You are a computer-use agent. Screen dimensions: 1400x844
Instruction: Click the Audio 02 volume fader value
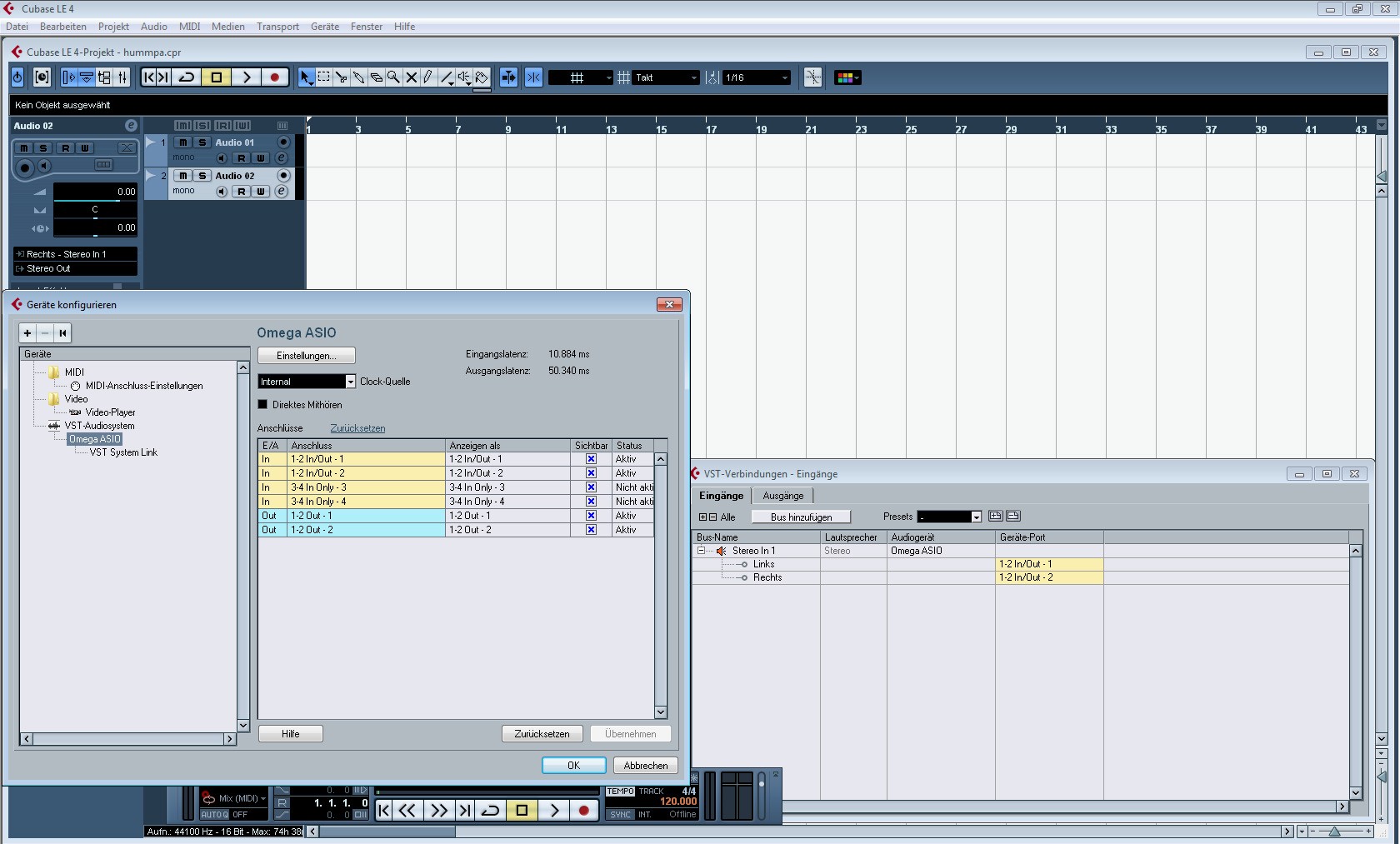tap(95, 192)
